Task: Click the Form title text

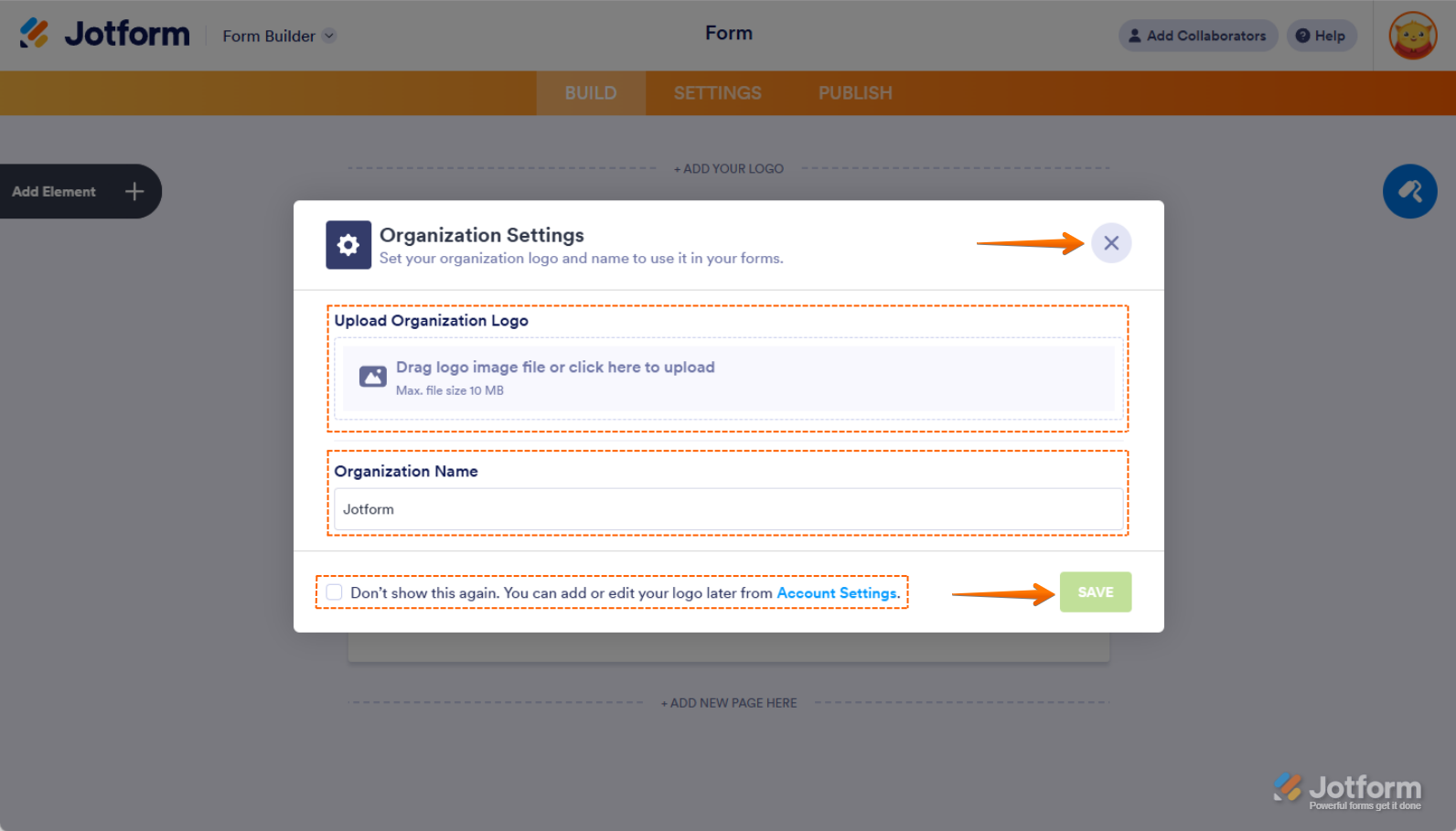Action: [x=729, y=33]
